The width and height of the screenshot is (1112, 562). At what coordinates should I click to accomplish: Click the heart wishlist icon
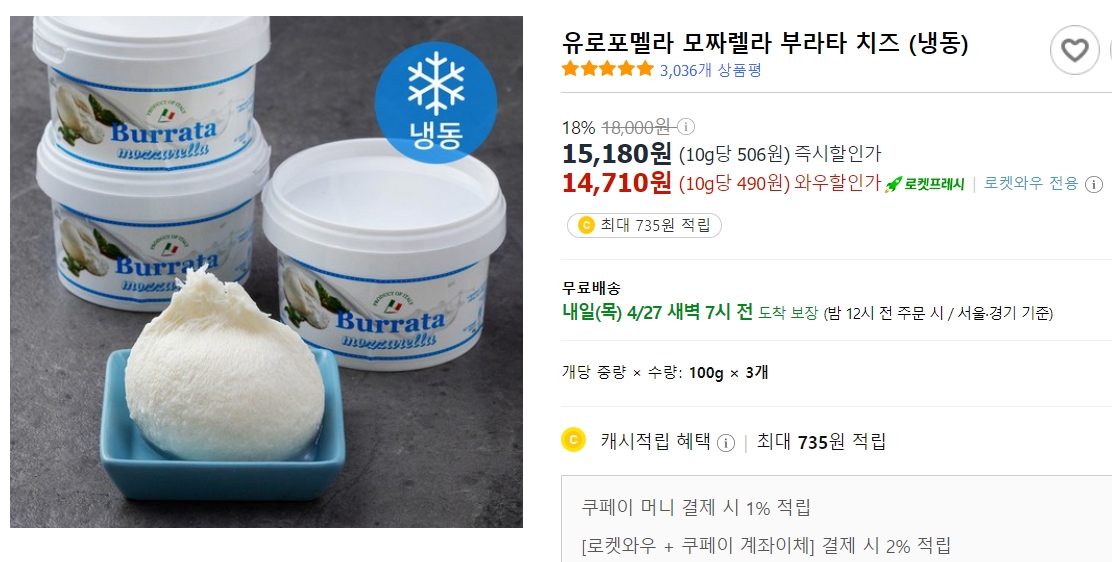pyautogui.click(x=1074, y=50)
